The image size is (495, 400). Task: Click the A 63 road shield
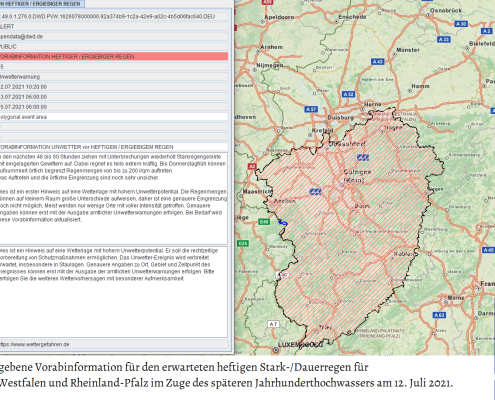point(439,315)
